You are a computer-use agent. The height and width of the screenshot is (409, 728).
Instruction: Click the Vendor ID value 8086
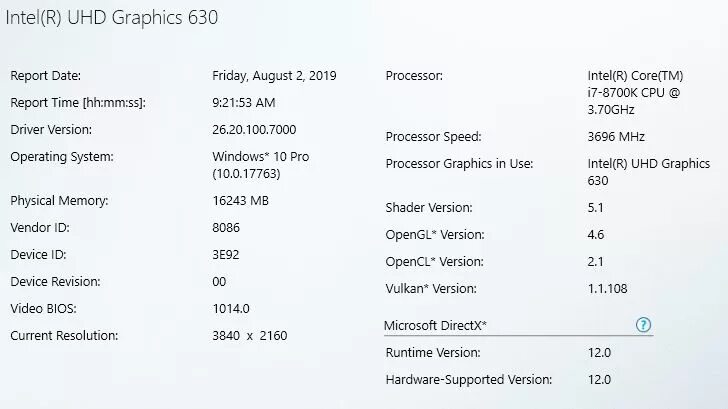click(x=226, y=227)
